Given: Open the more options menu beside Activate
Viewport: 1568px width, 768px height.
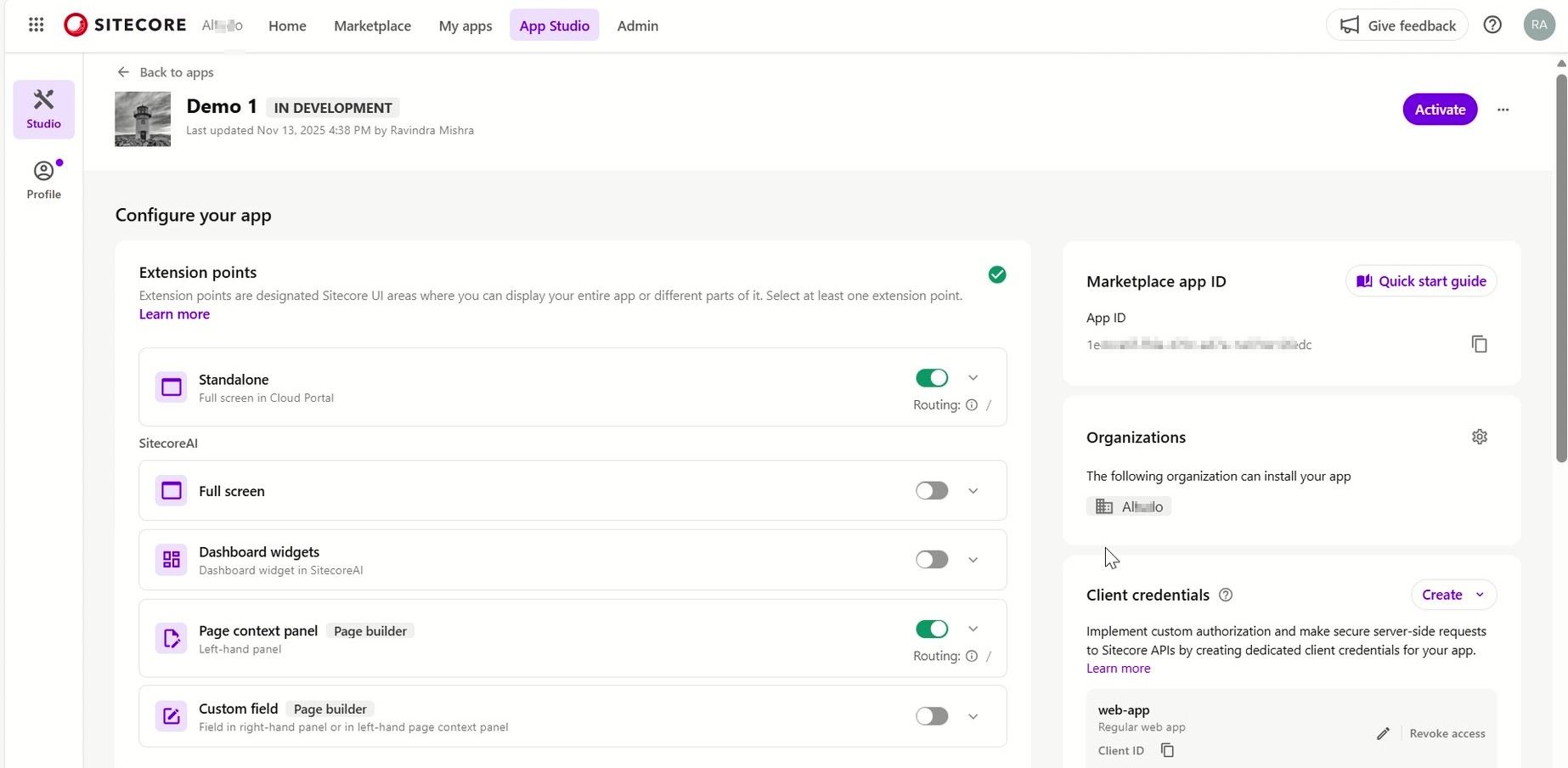Looking at the screenshot, I should coord(1503,110).
